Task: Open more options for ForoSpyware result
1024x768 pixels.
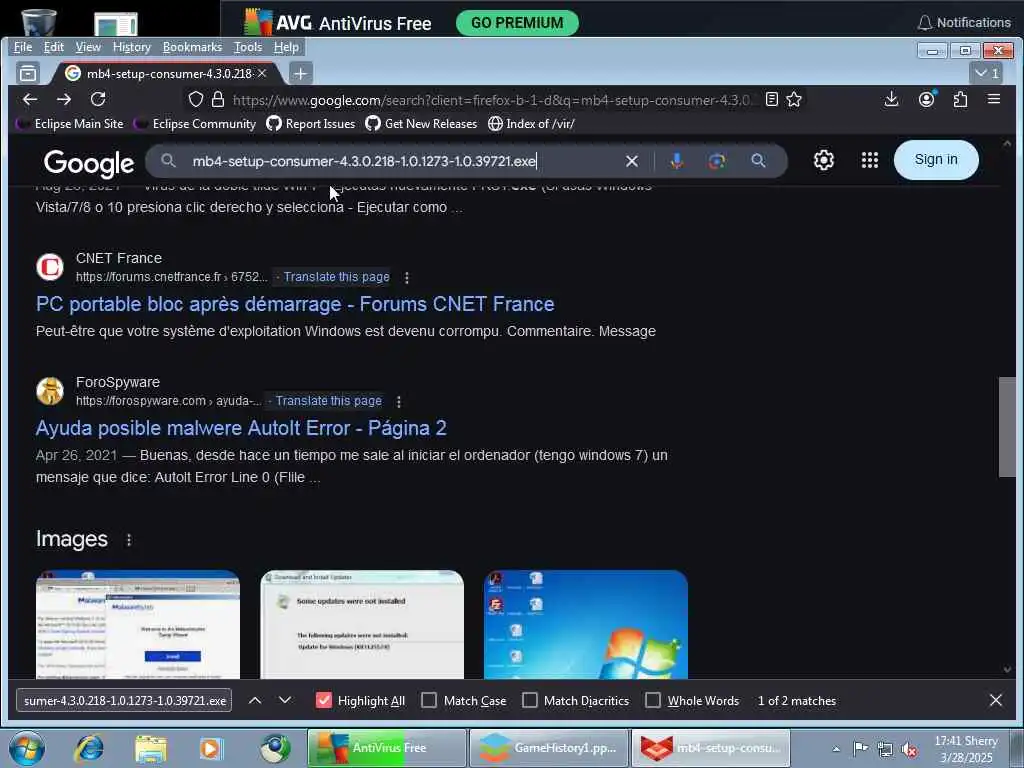Action: (x=399, y=402)
